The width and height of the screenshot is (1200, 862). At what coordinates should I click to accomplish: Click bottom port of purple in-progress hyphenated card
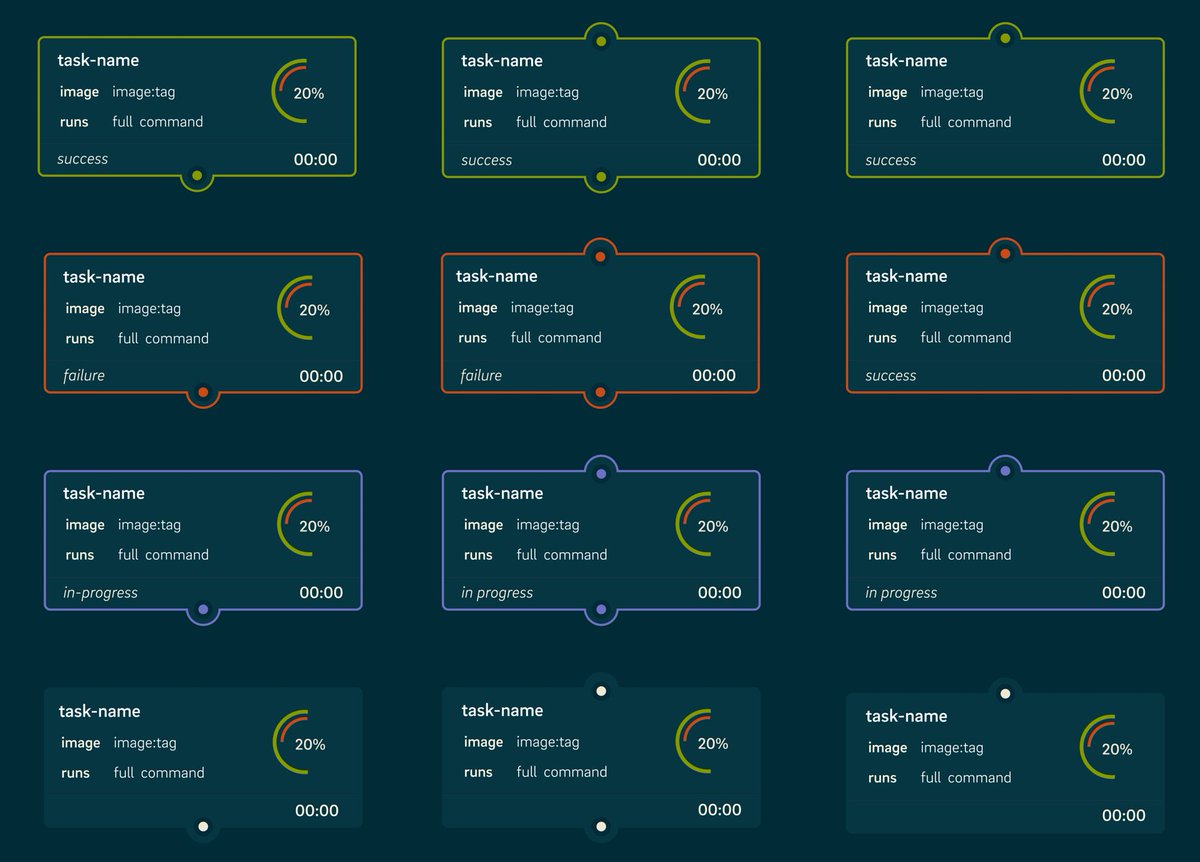[x=203, y=609]
